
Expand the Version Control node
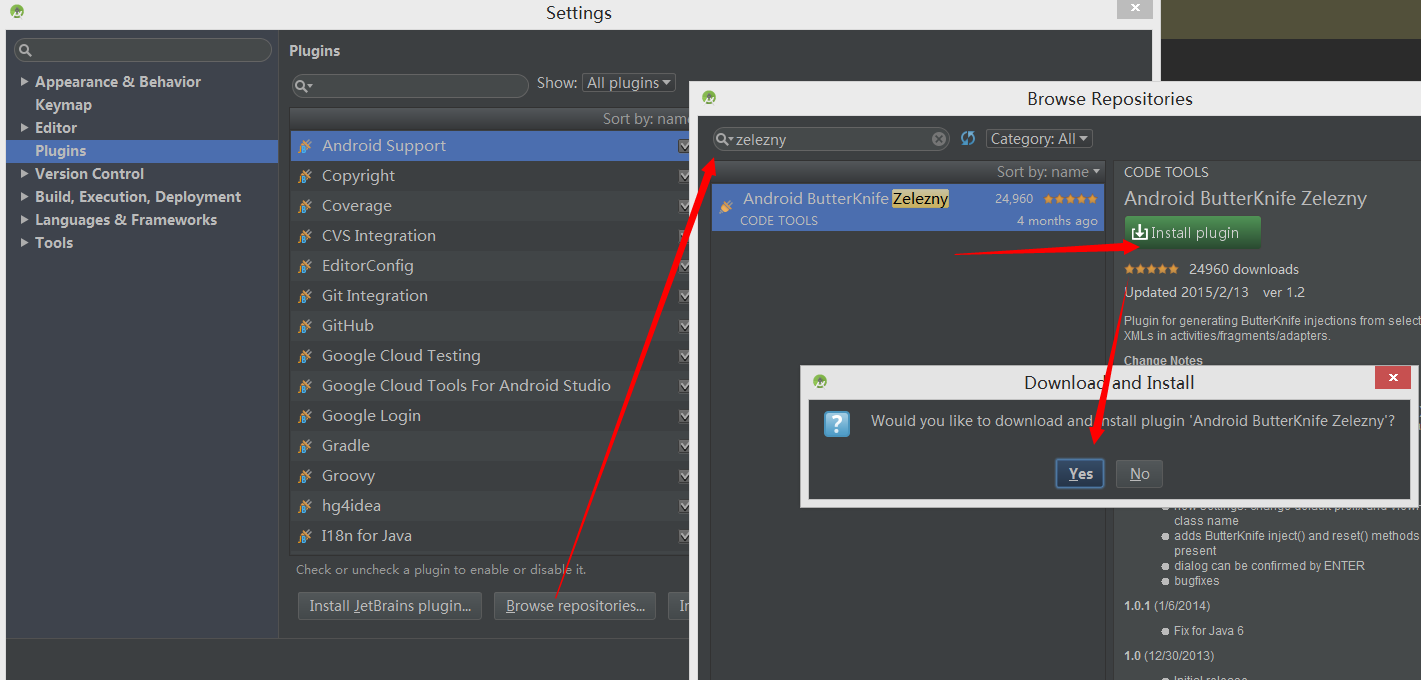(x=24, y=174)
